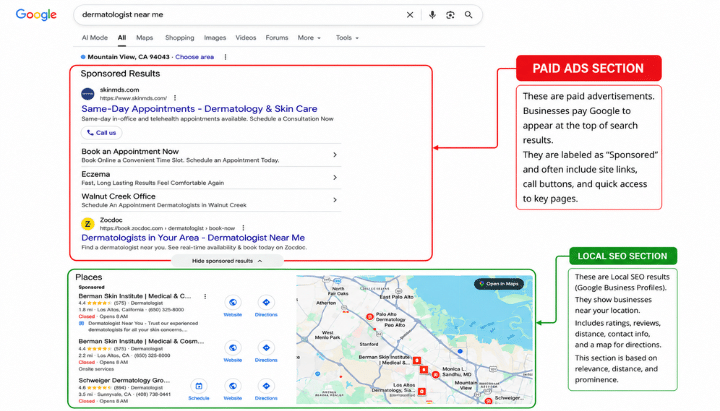
Task: Click Mountain View, CA 94043 location text
Action: pos(128,57)
